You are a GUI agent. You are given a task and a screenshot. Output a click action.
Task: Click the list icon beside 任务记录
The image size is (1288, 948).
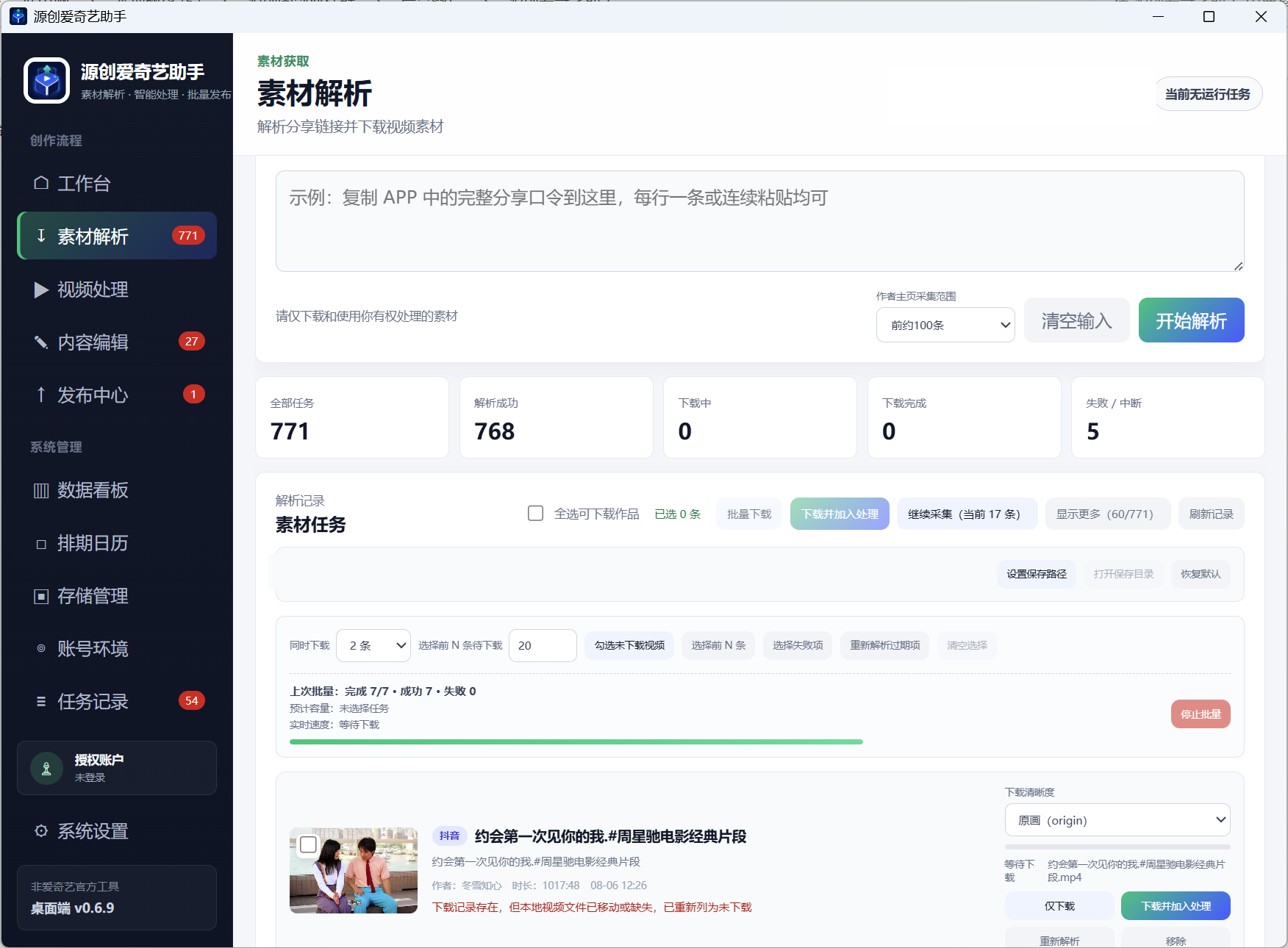[41, 702]
